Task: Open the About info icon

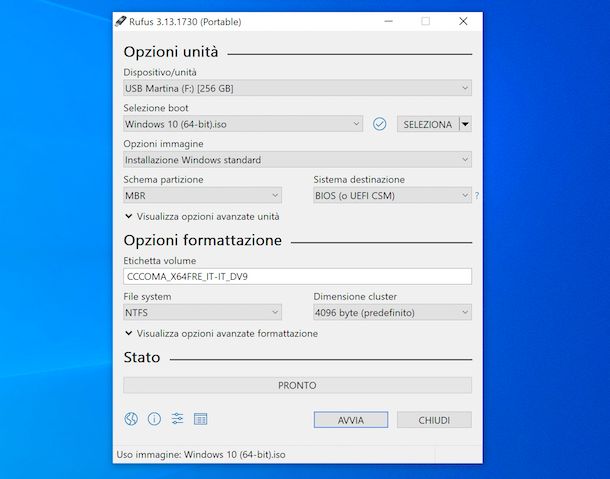Action: pyautogui.click(x=154, y=419)
